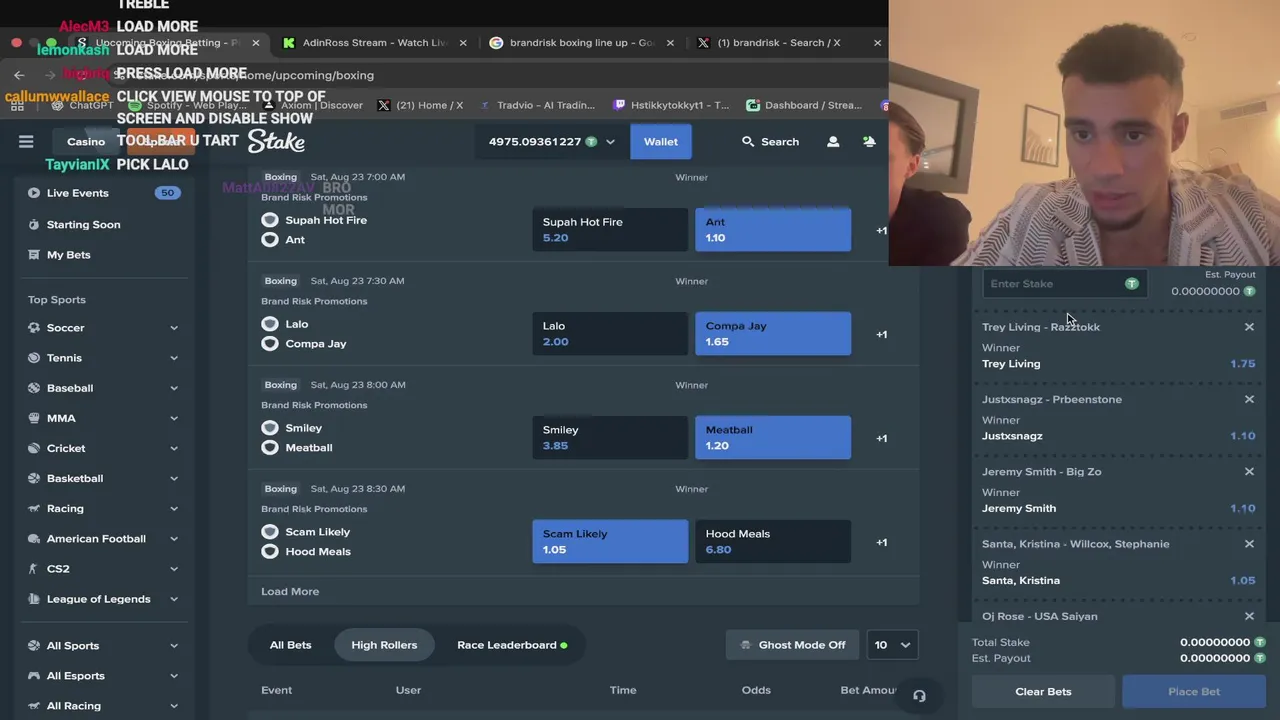
Task: Open the notifications bell icon
Action: [869, 142]
